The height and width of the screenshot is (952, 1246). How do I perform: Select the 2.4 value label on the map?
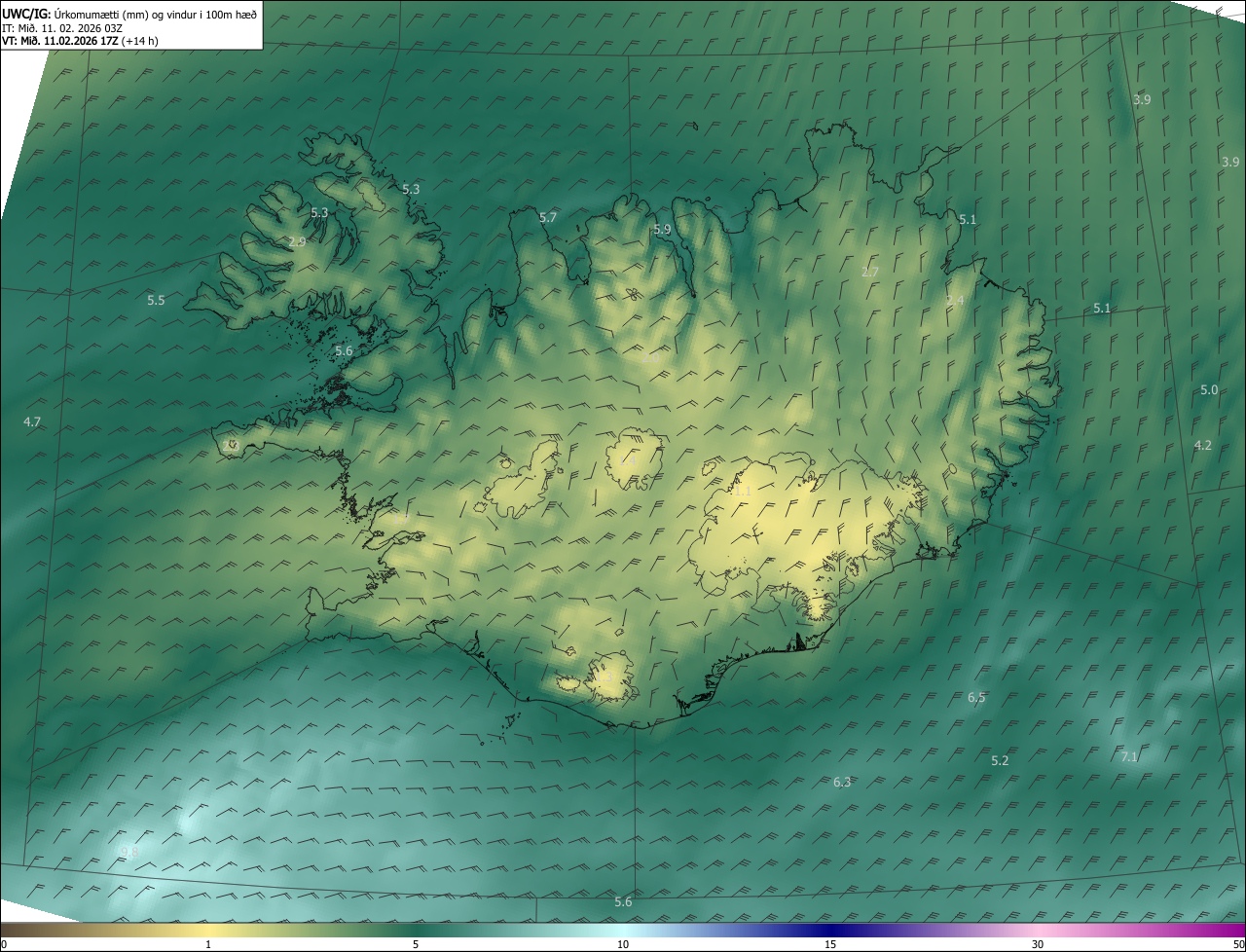tap(955, 301)
